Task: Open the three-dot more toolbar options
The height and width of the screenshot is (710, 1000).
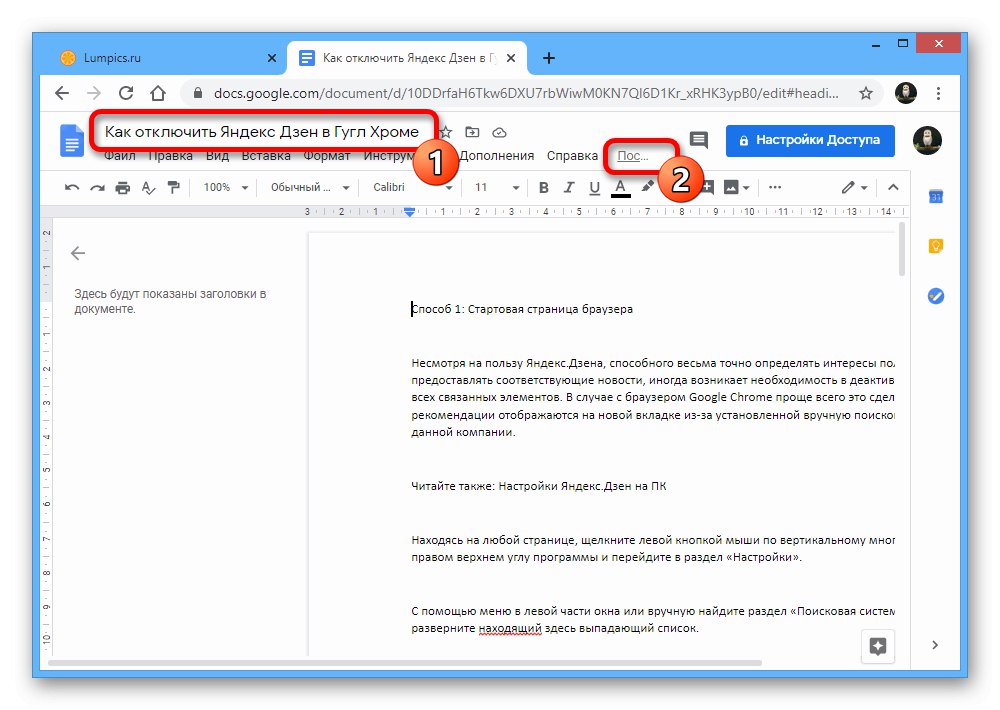Action: pos(775,188)
